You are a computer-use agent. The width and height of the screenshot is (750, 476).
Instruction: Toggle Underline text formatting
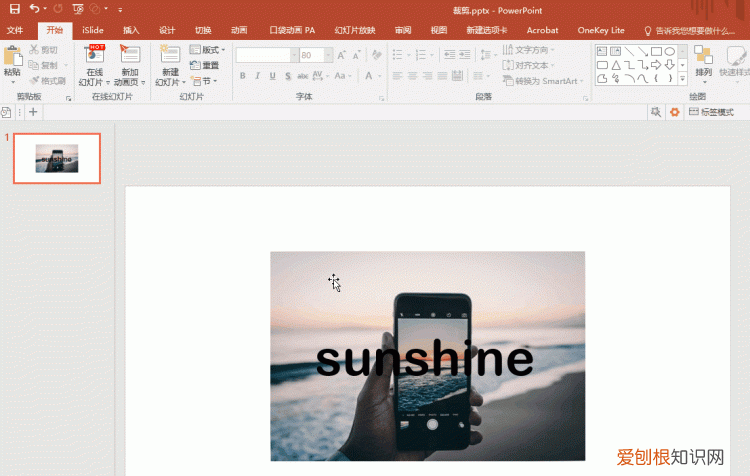273,76
